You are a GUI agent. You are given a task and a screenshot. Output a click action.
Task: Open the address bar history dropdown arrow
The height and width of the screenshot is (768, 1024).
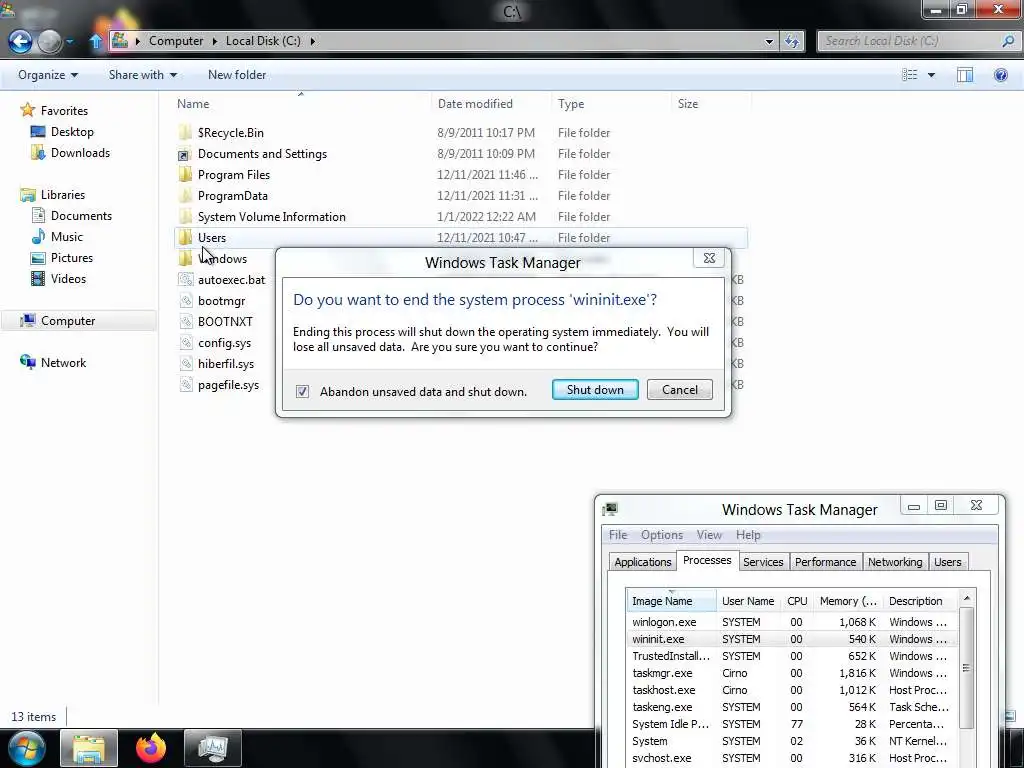click(769, 41)
